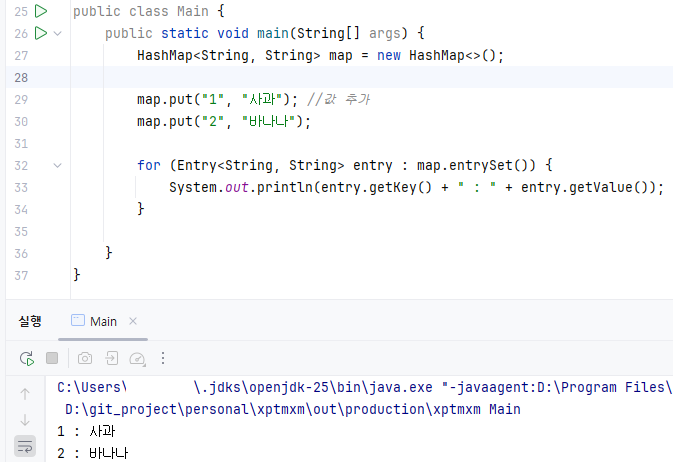Open the profiler speedometer icon

[x=137, y=359]
